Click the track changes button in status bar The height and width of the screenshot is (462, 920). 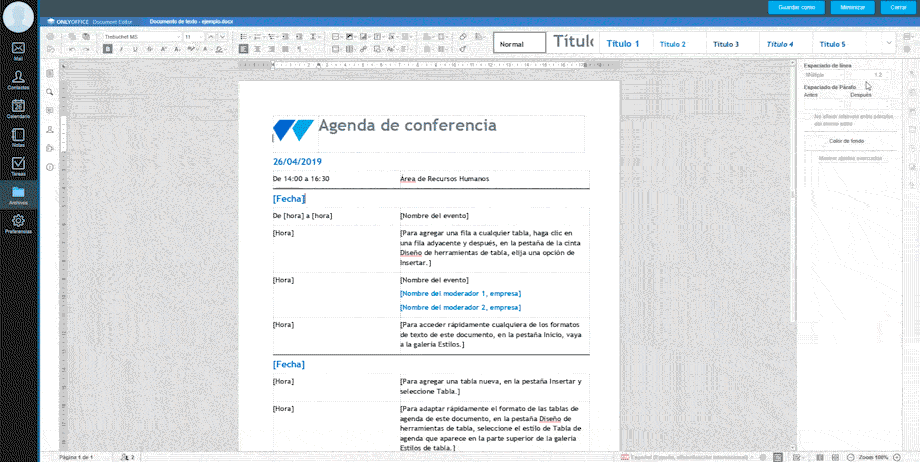796,457
